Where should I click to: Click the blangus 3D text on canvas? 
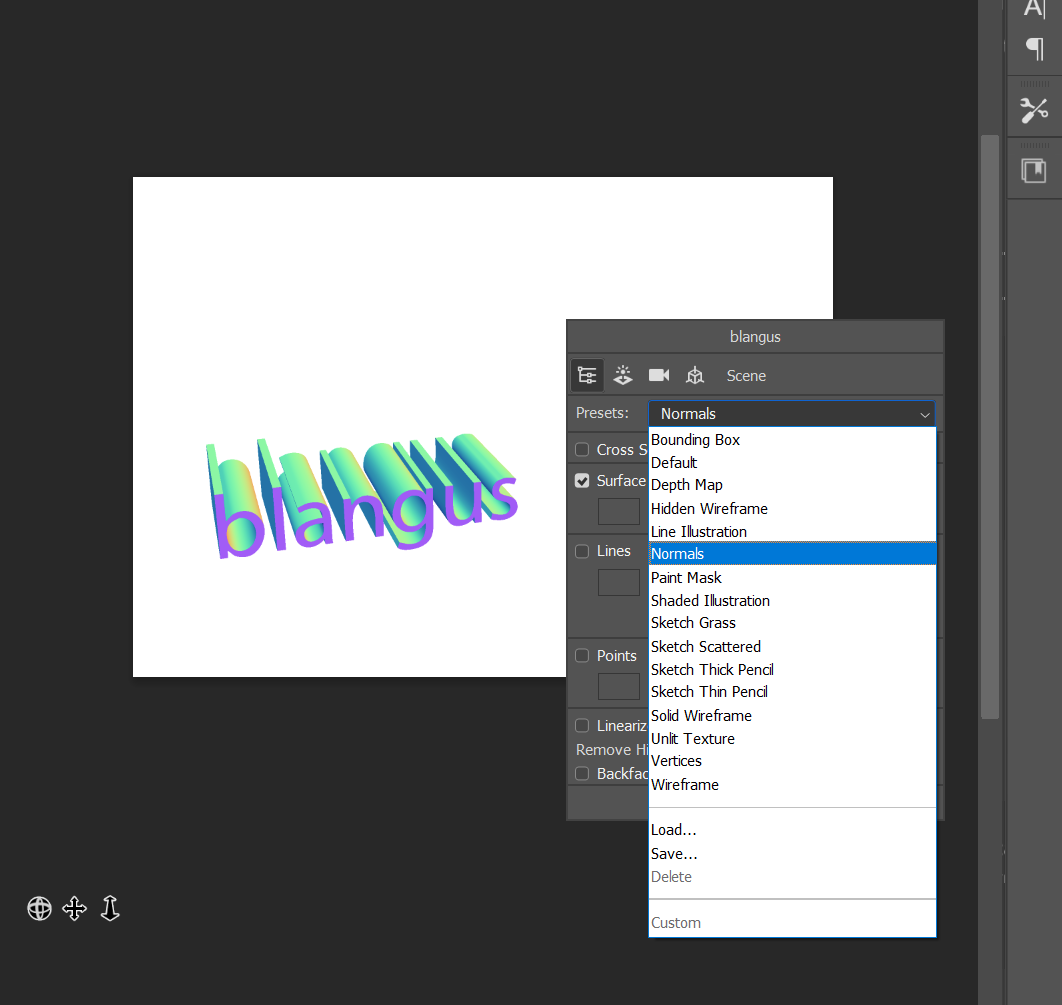point(362,496)
